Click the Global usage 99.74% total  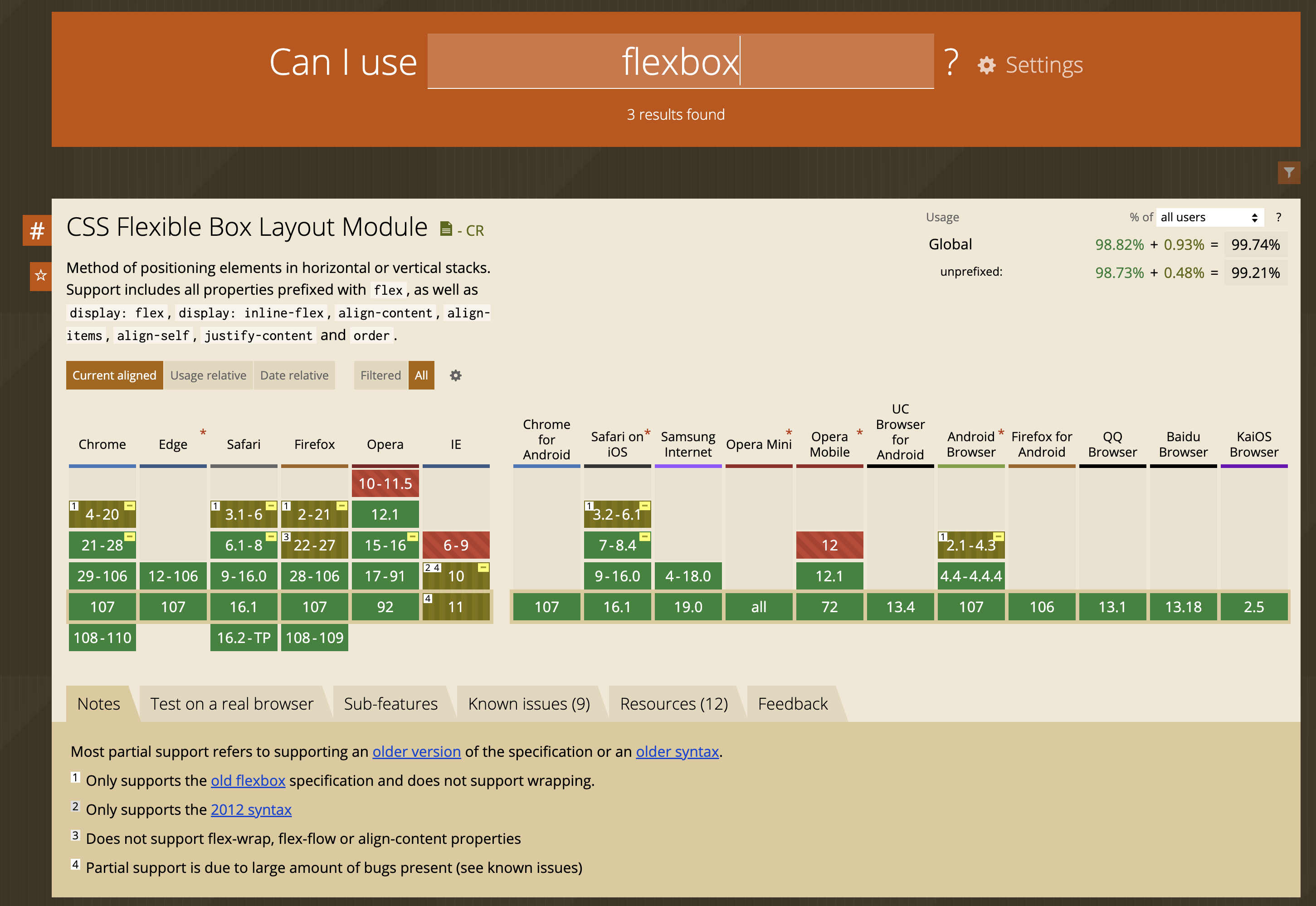(1255, 245)
